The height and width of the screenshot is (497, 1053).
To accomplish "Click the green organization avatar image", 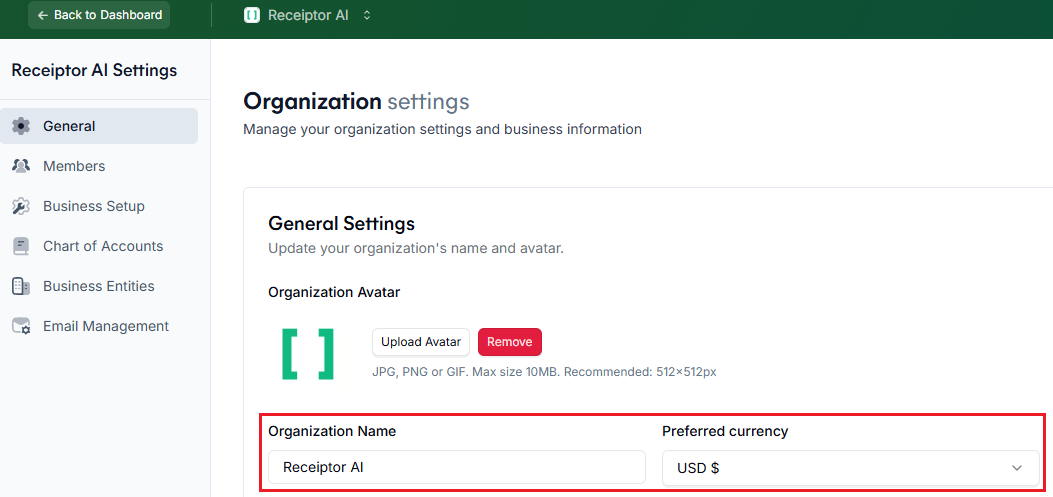I will point(307,353).
